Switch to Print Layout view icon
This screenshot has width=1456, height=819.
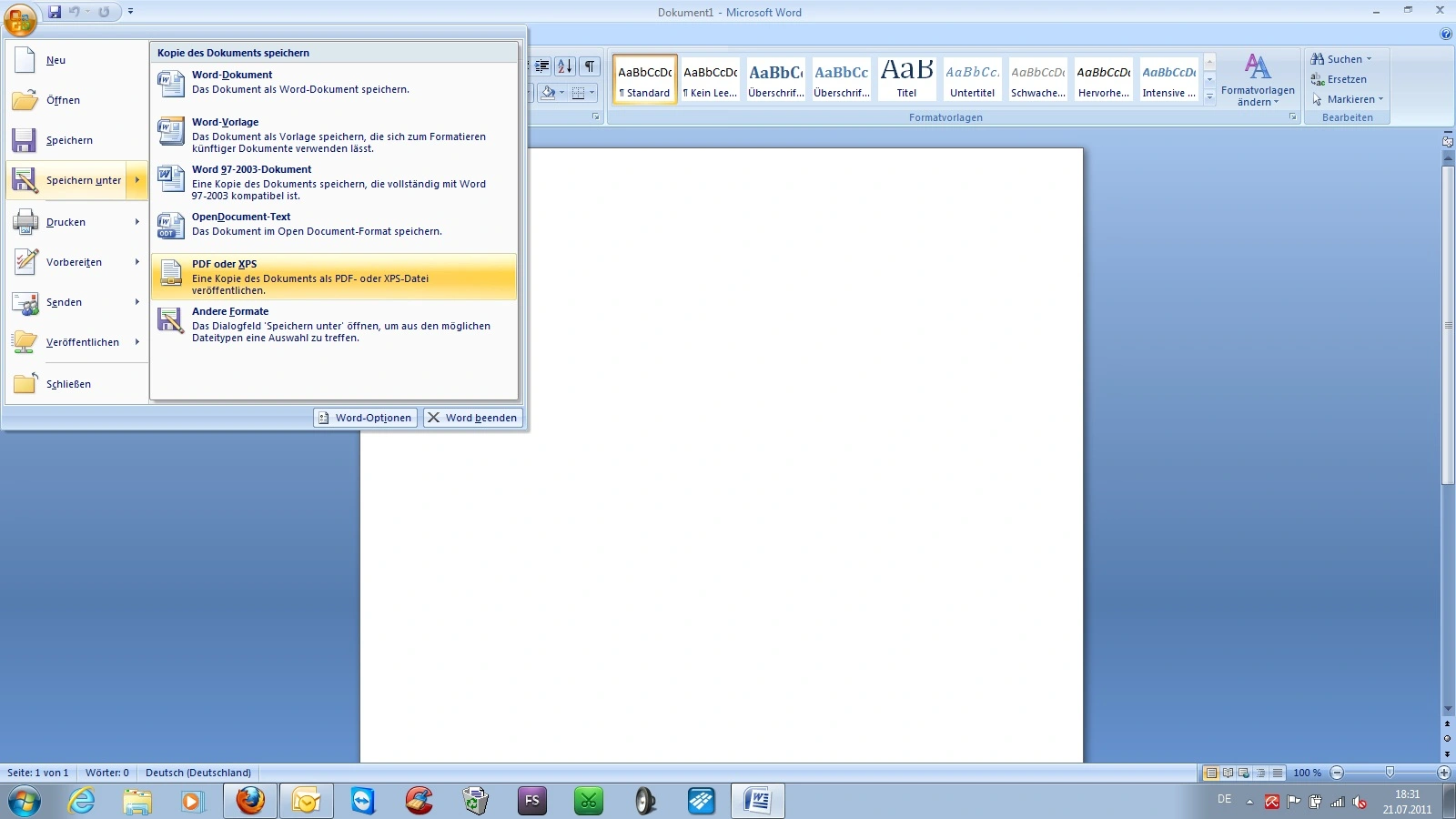[1211, 773]
